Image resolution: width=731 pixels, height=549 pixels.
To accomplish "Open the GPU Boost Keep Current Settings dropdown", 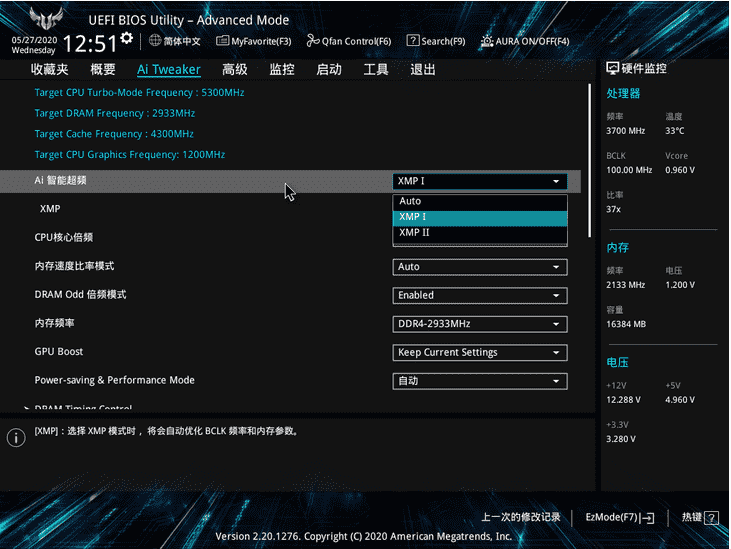I will (x=480, y=353).
